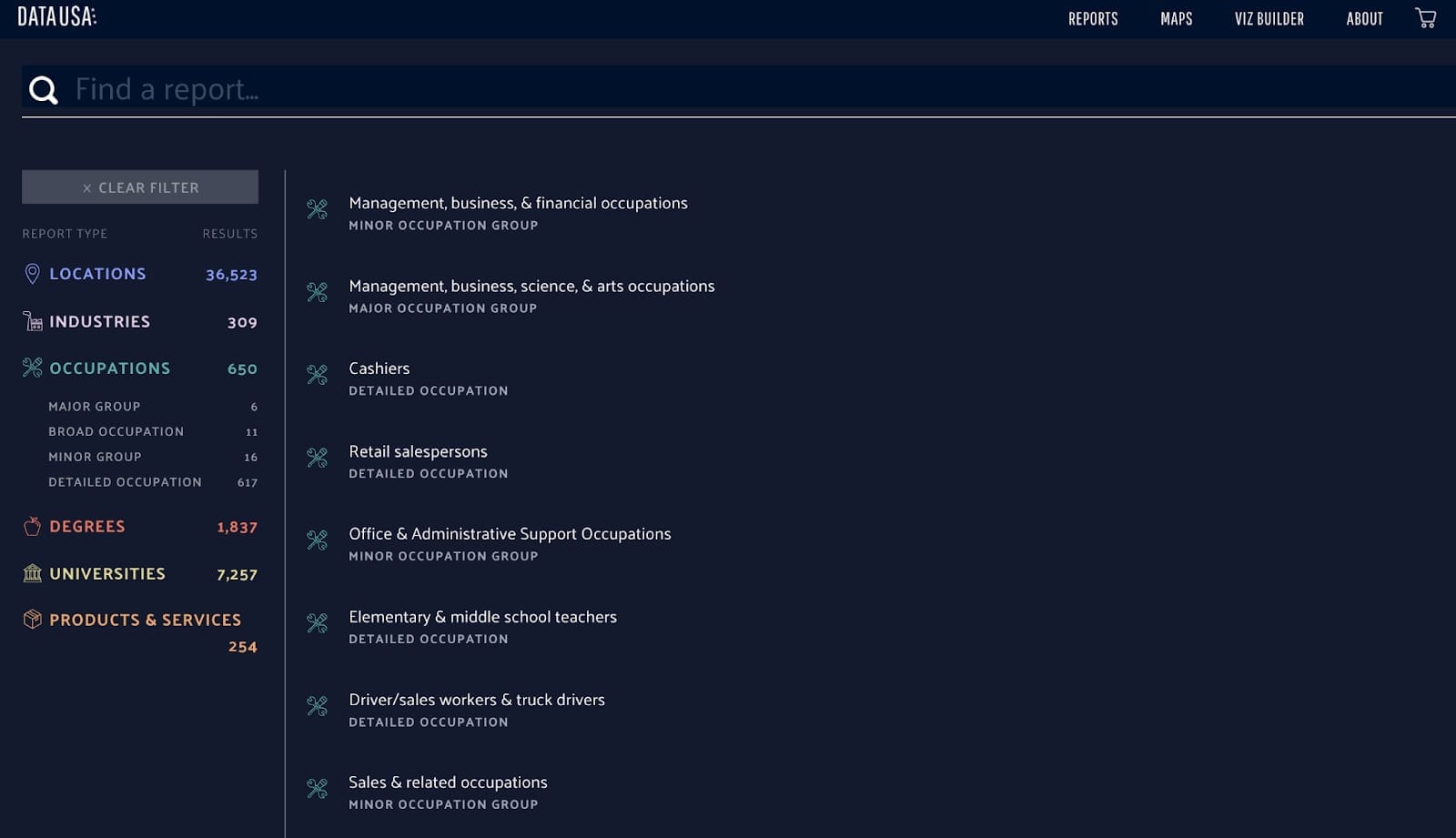Click the crossed tools icon beside OCCUPATIONS
The image size is (1456, 838).
33,368
